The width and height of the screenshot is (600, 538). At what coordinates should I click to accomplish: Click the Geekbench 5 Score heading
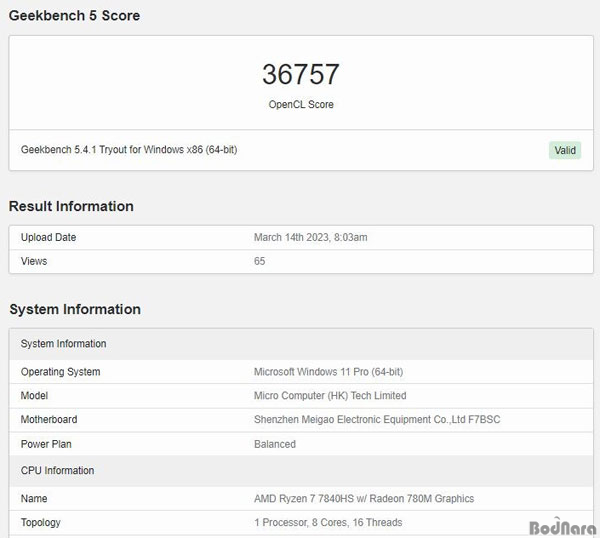point(74,16)
